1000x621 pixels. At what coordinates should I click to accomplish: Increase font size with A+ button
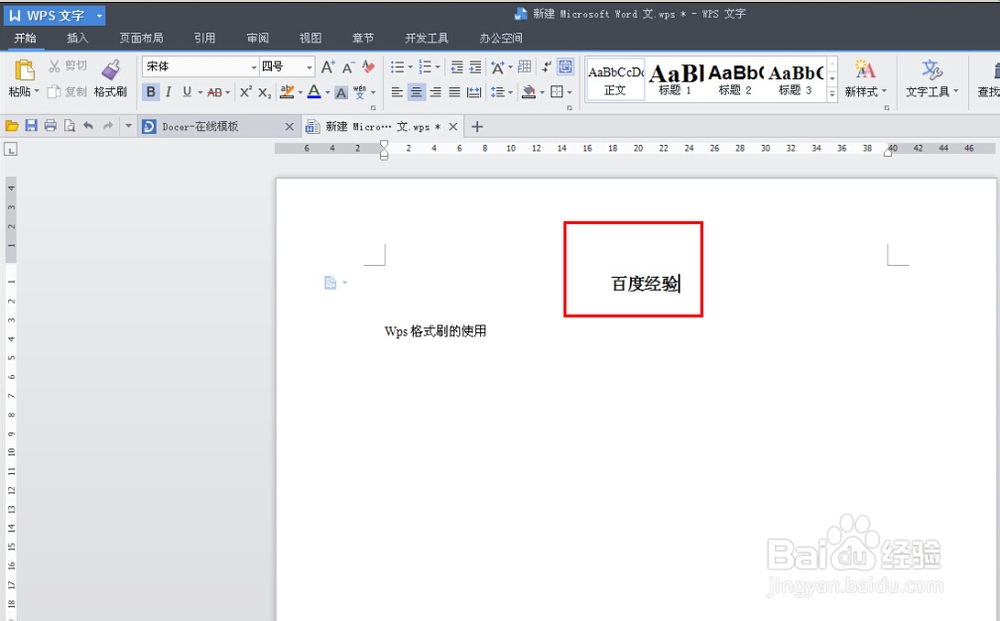click(328, 67)
